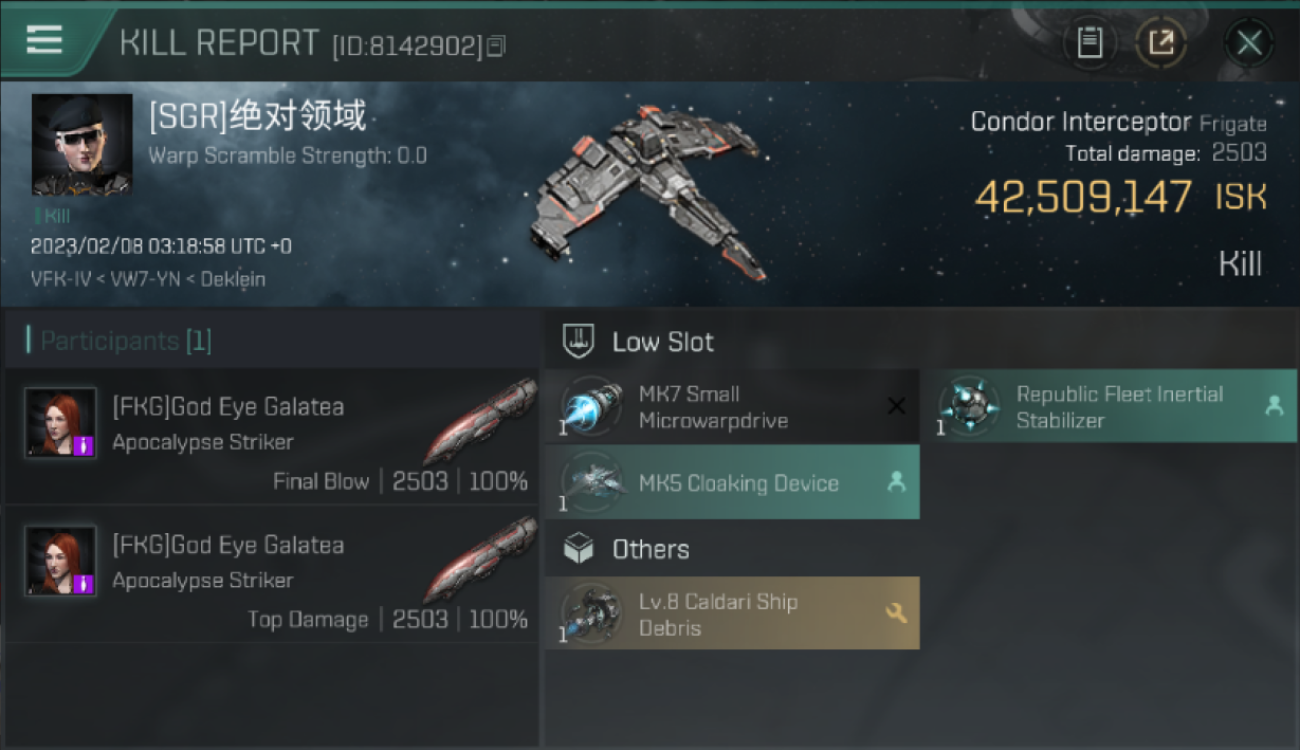
Task: Select the Republic Fleet Inertial Stabilizer item
Action: [1116, 407]
